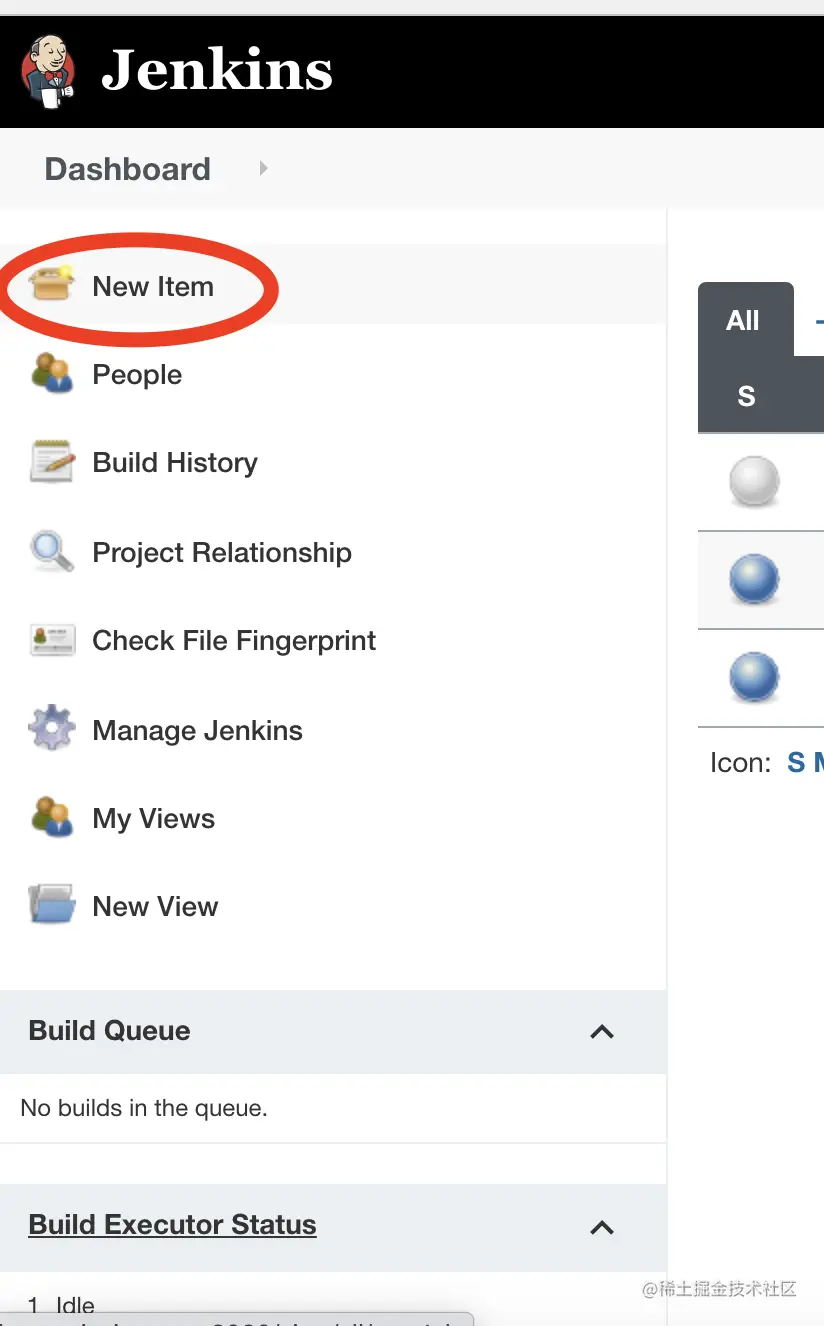Open the Dashboard breadcrumb link

pyautogui.click(x=128, y=169)
